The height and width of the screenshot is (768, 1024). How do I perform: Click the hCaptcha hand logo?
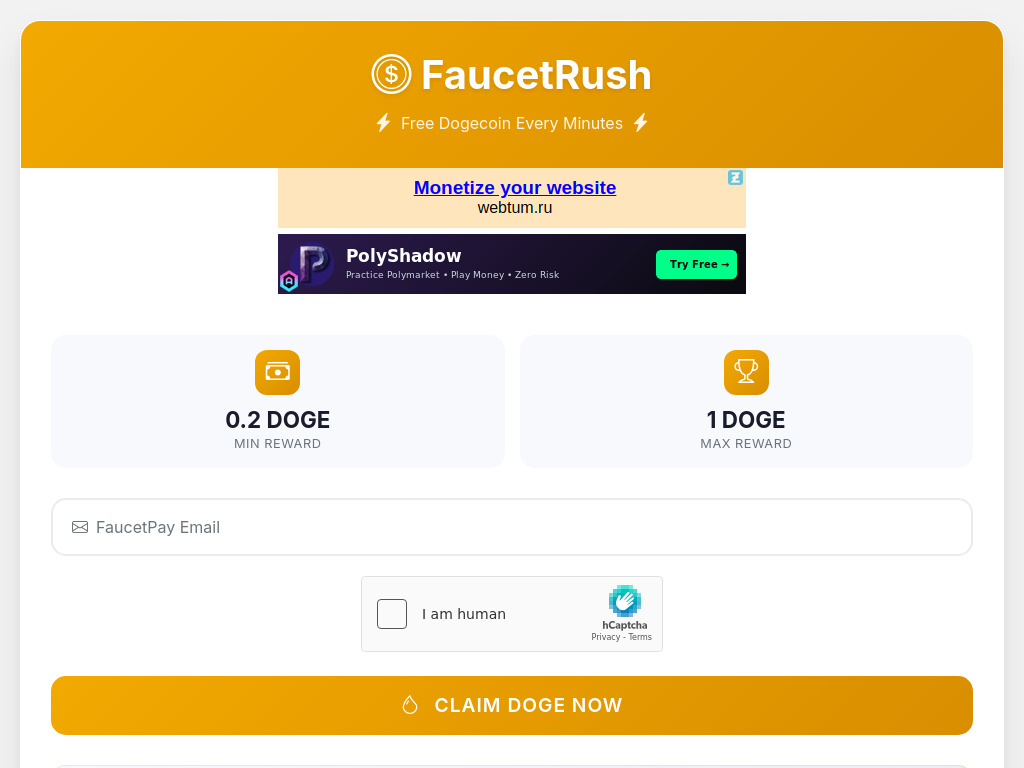[x=624, y=601]
